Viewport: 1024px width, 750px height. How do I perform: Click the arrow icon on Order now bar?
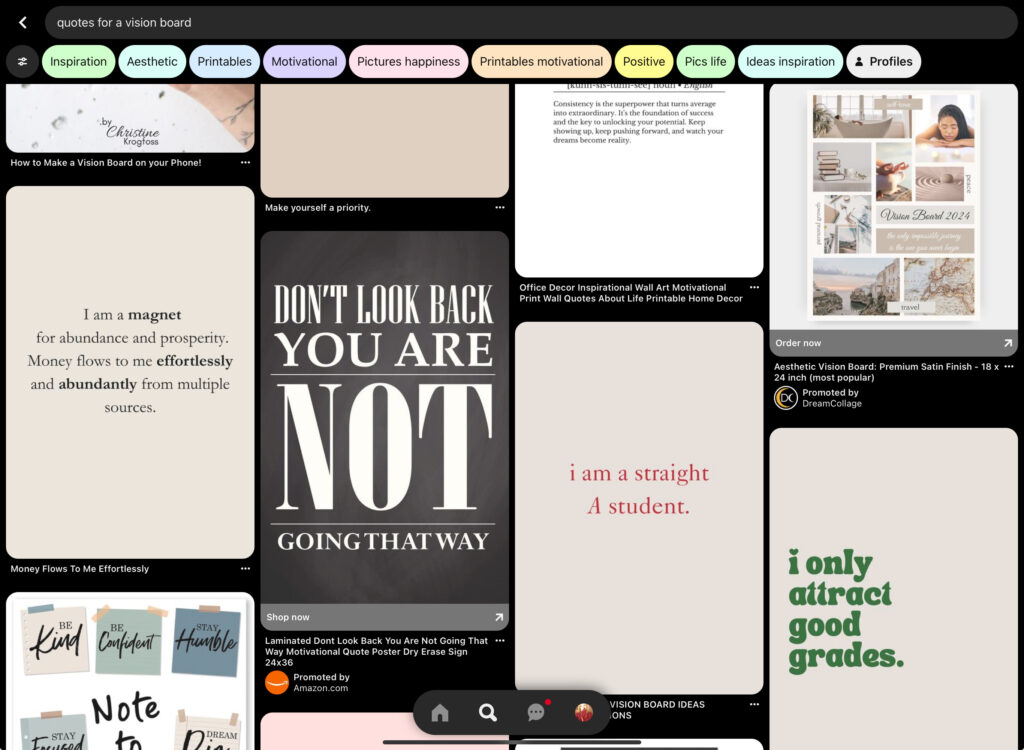tap(1008, 343)
